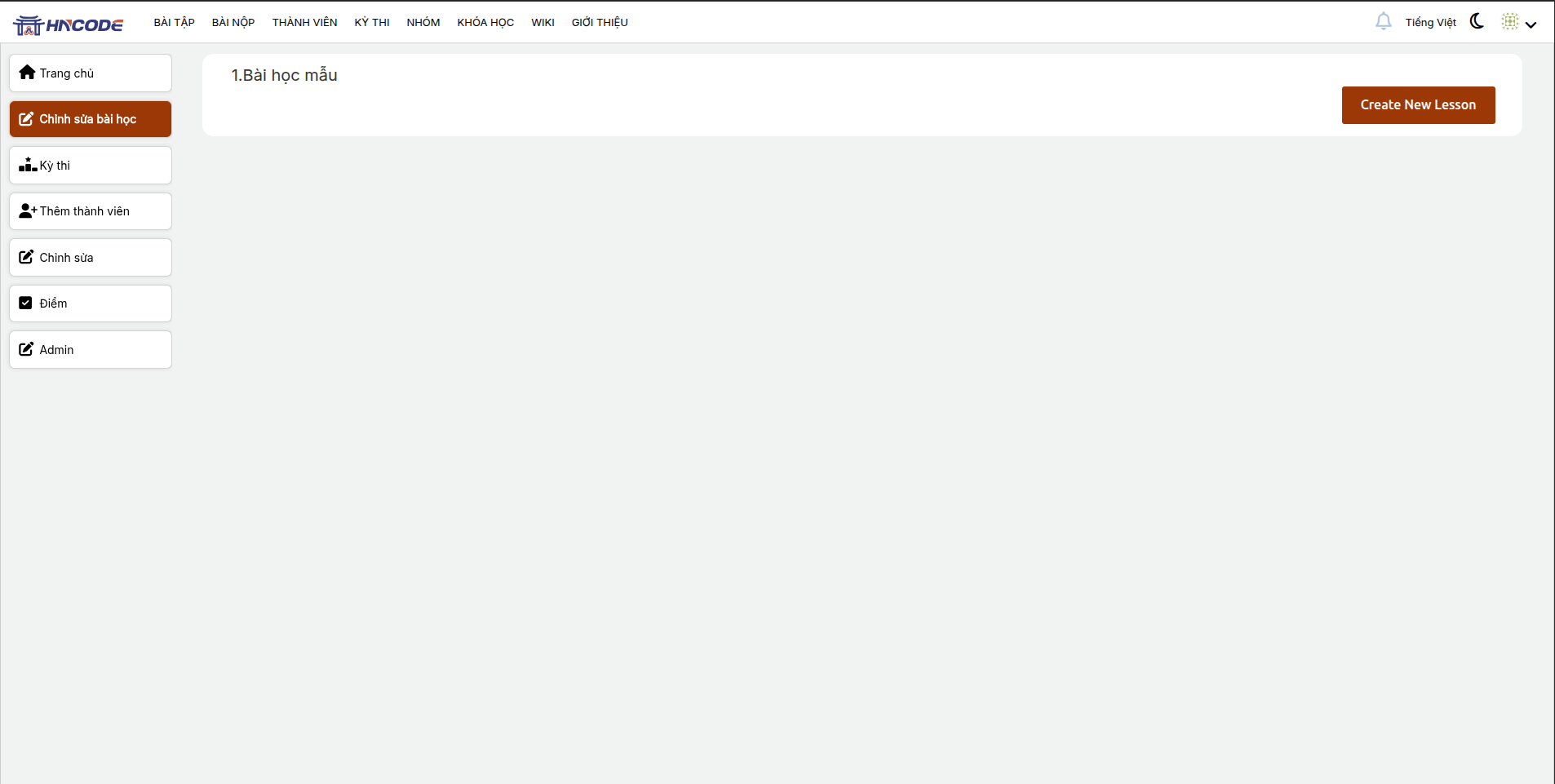Screen dimensions: 1555x784
Task: Open the notifications bell
Action: (x=1384, y=21)
